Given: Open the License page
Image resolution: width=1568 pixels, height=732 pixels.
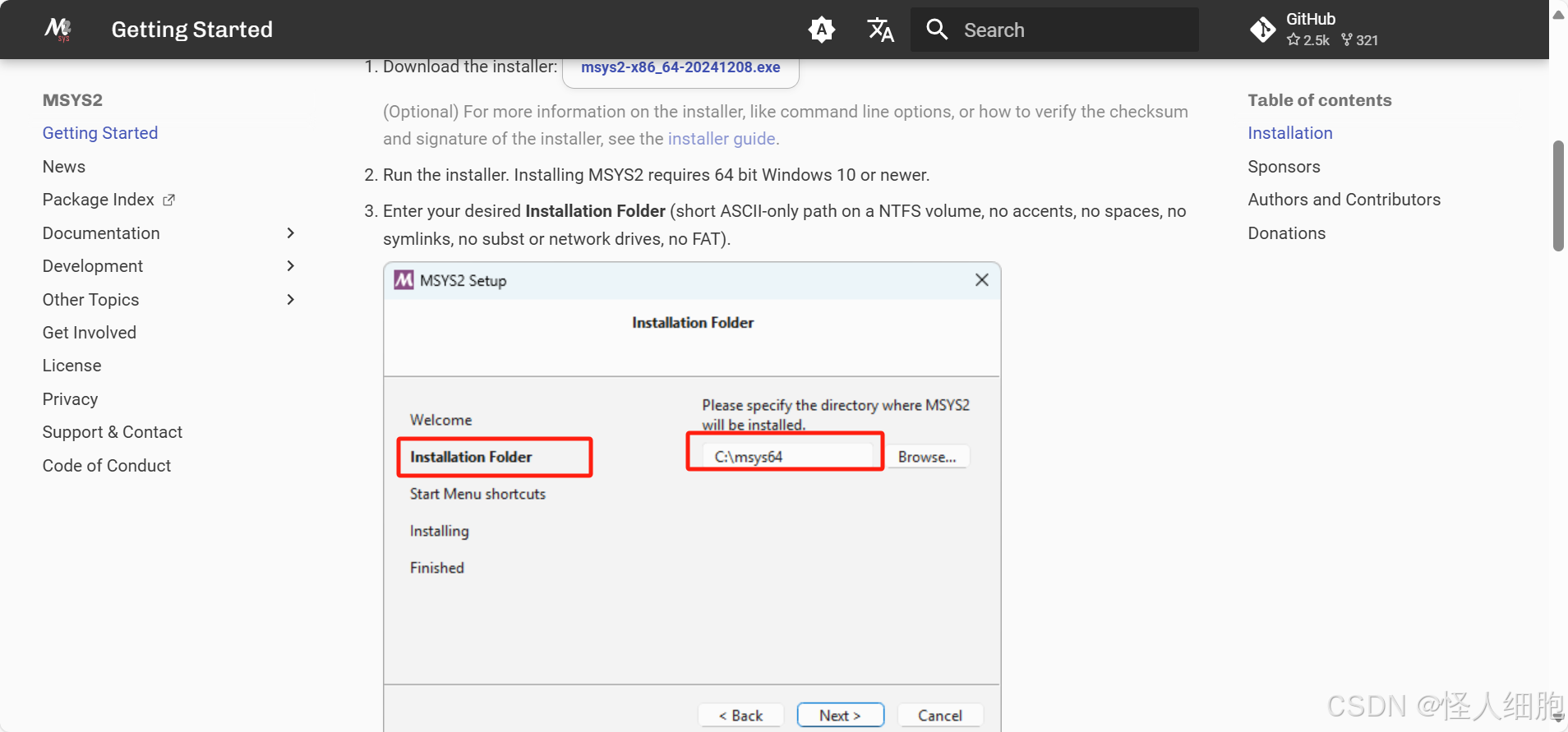Looking at the screenshot, I should point(72,366).
